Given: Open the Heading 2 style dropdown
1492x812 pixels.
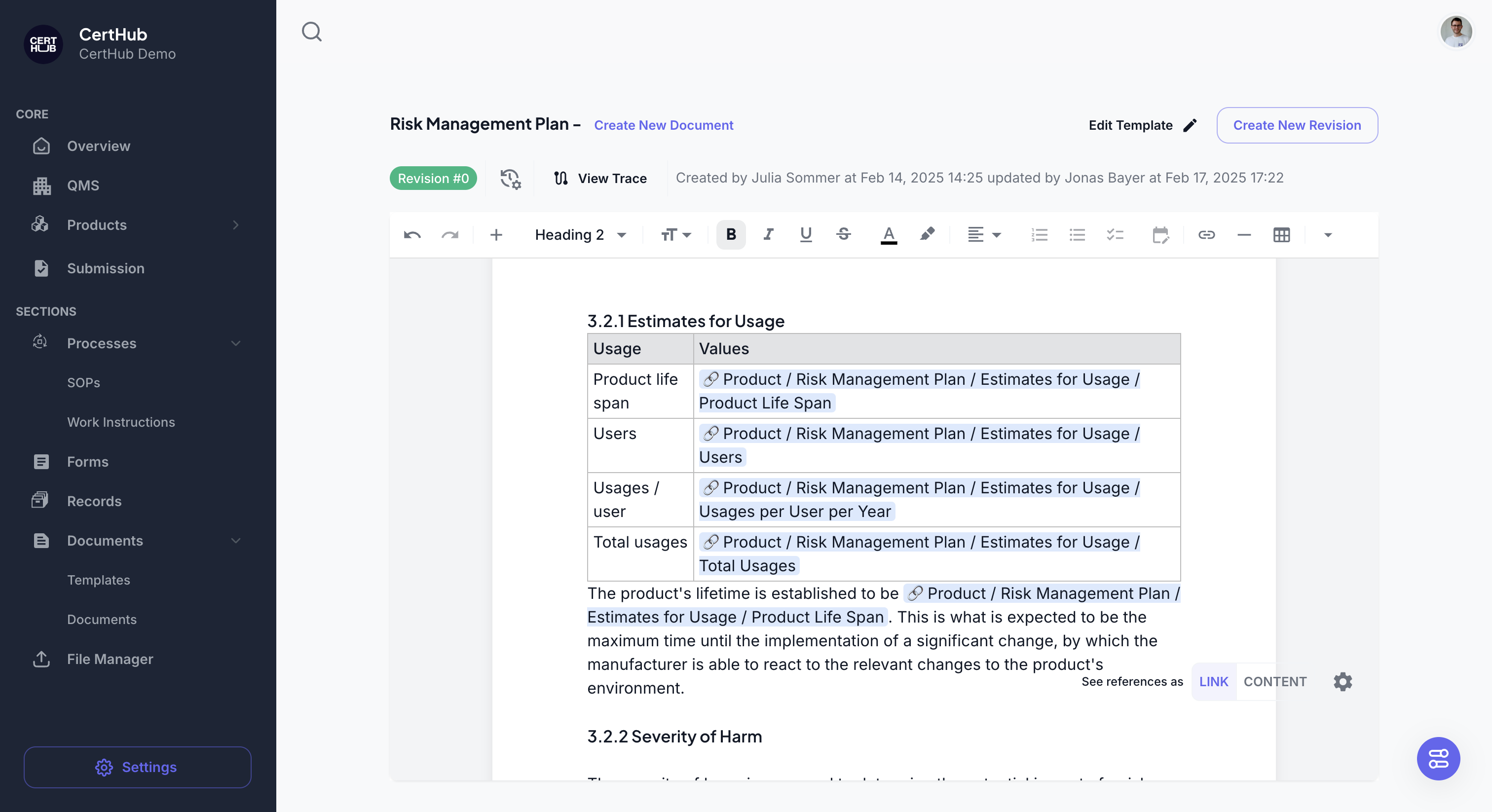Looking at the screenshot, I should [581, 235].
